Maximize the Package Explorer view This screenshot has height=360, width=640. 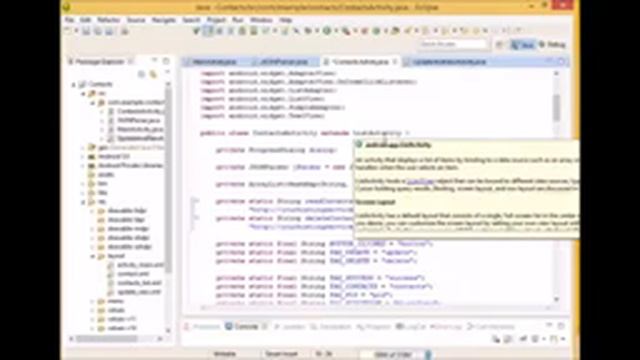click(166, 61)
